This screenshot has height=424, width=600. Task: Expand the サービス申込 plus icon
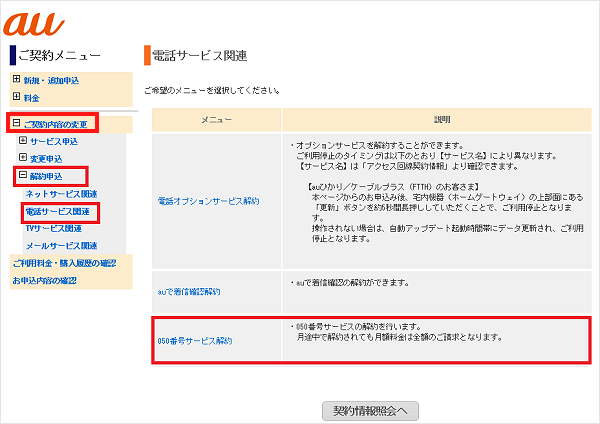[x=23, y=141]
